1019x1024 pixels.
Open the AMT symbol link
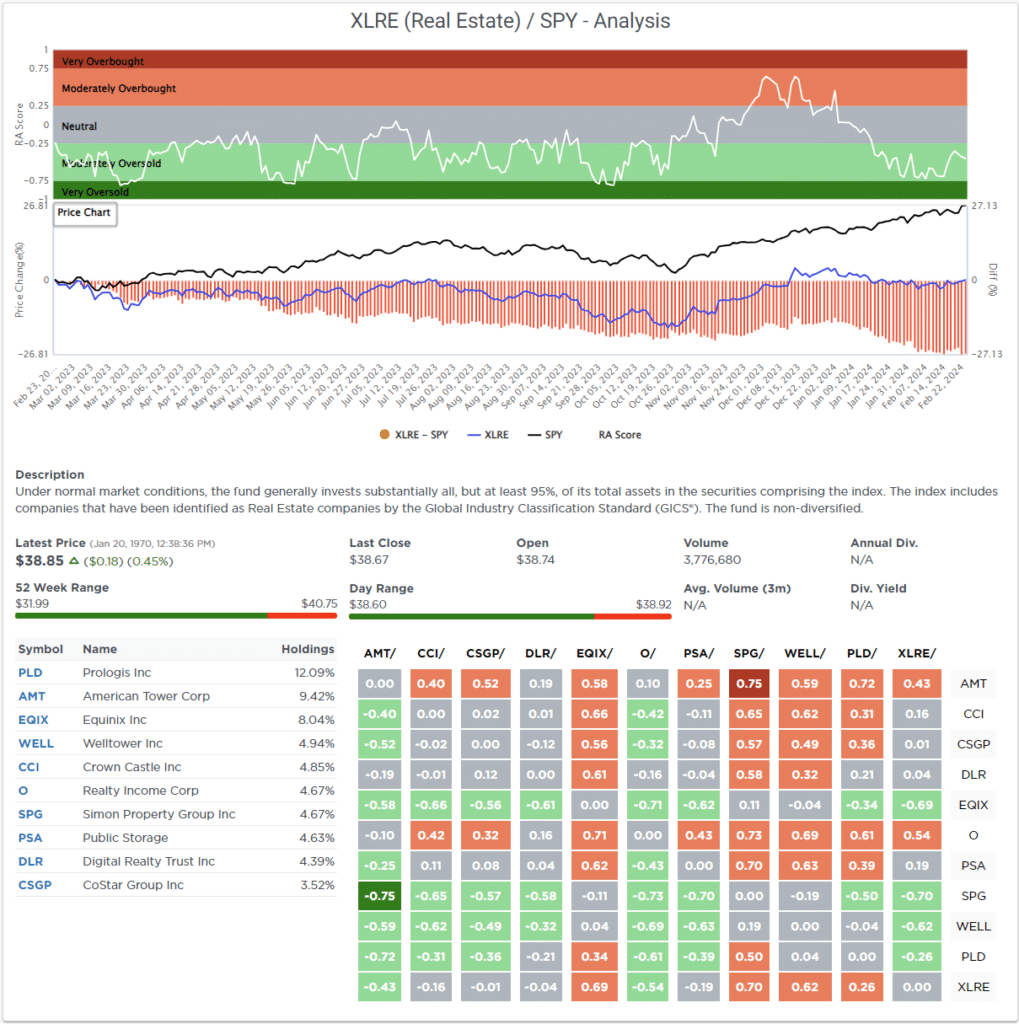pos(31,696)
